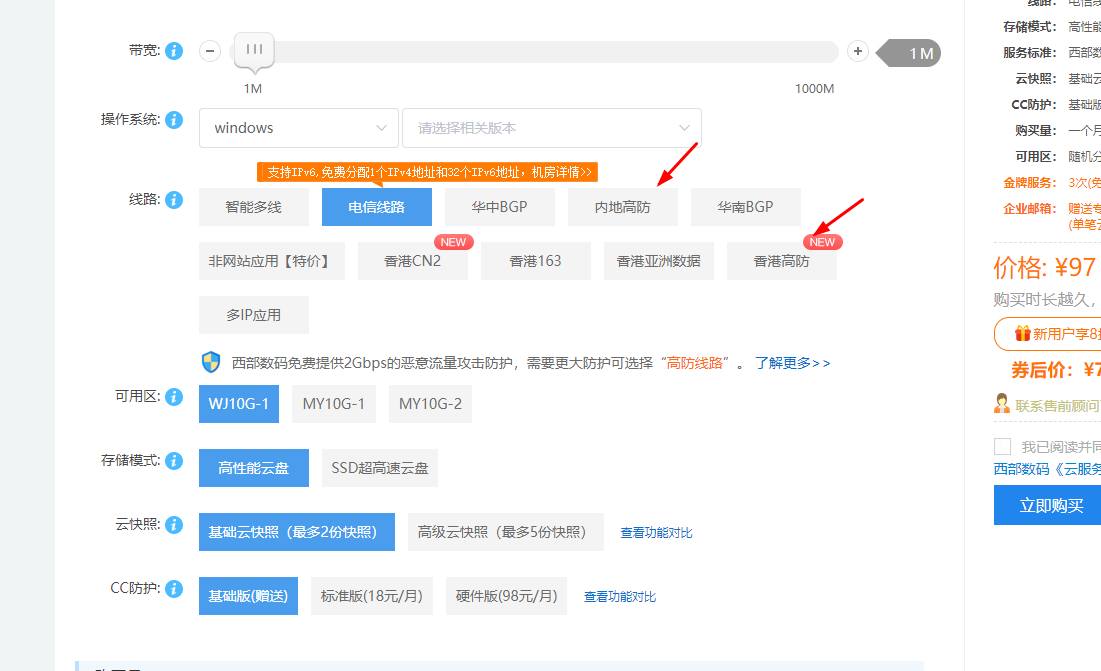Decrease bandwidth with the minus button
The image size is (1101, 671).
click(x=210, y=52)
